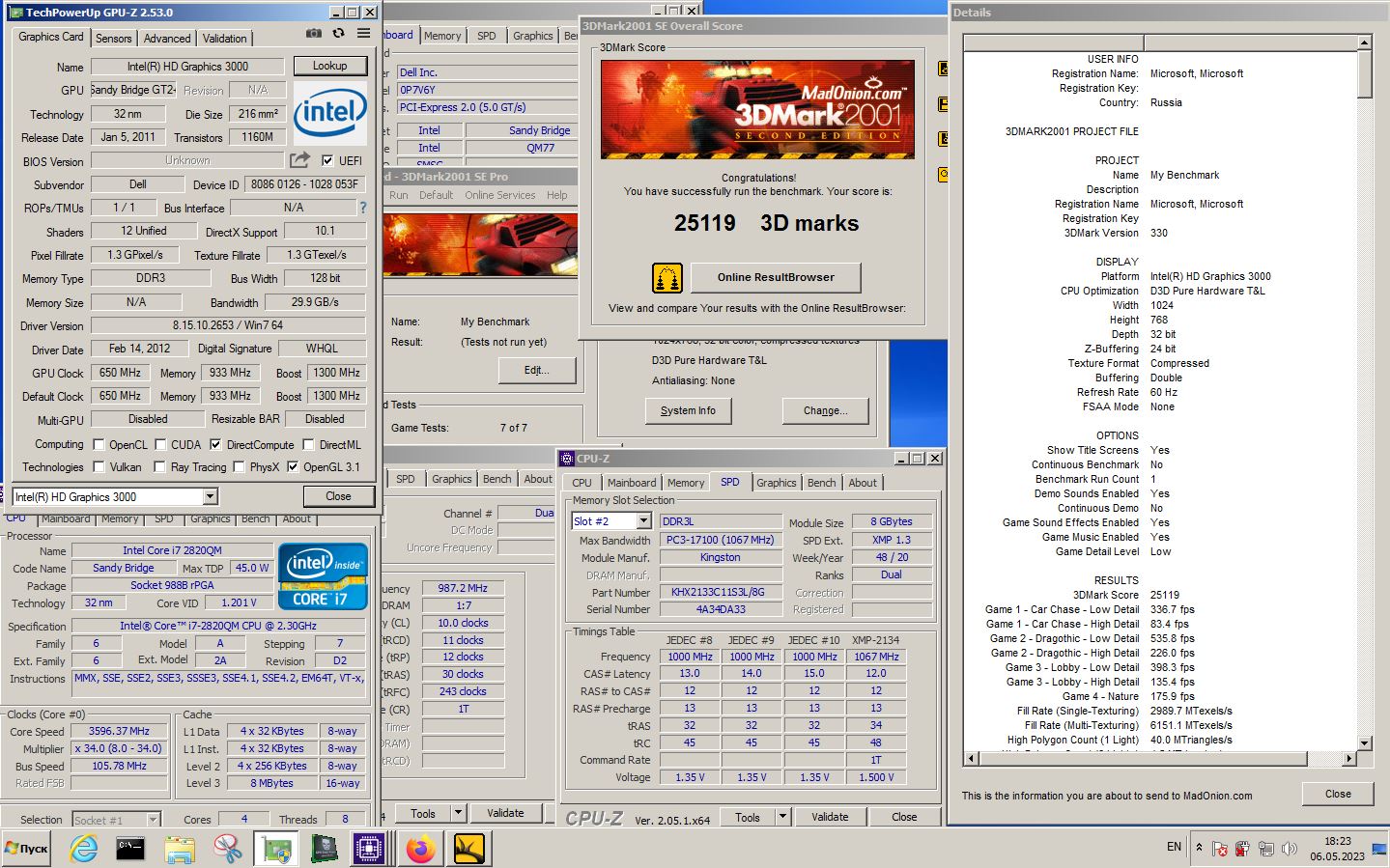Image resolution: width=1390 pixels, height=868 pixels.
Task: Toggle the OpenCL checkbox
Action: tap(99, 444)
